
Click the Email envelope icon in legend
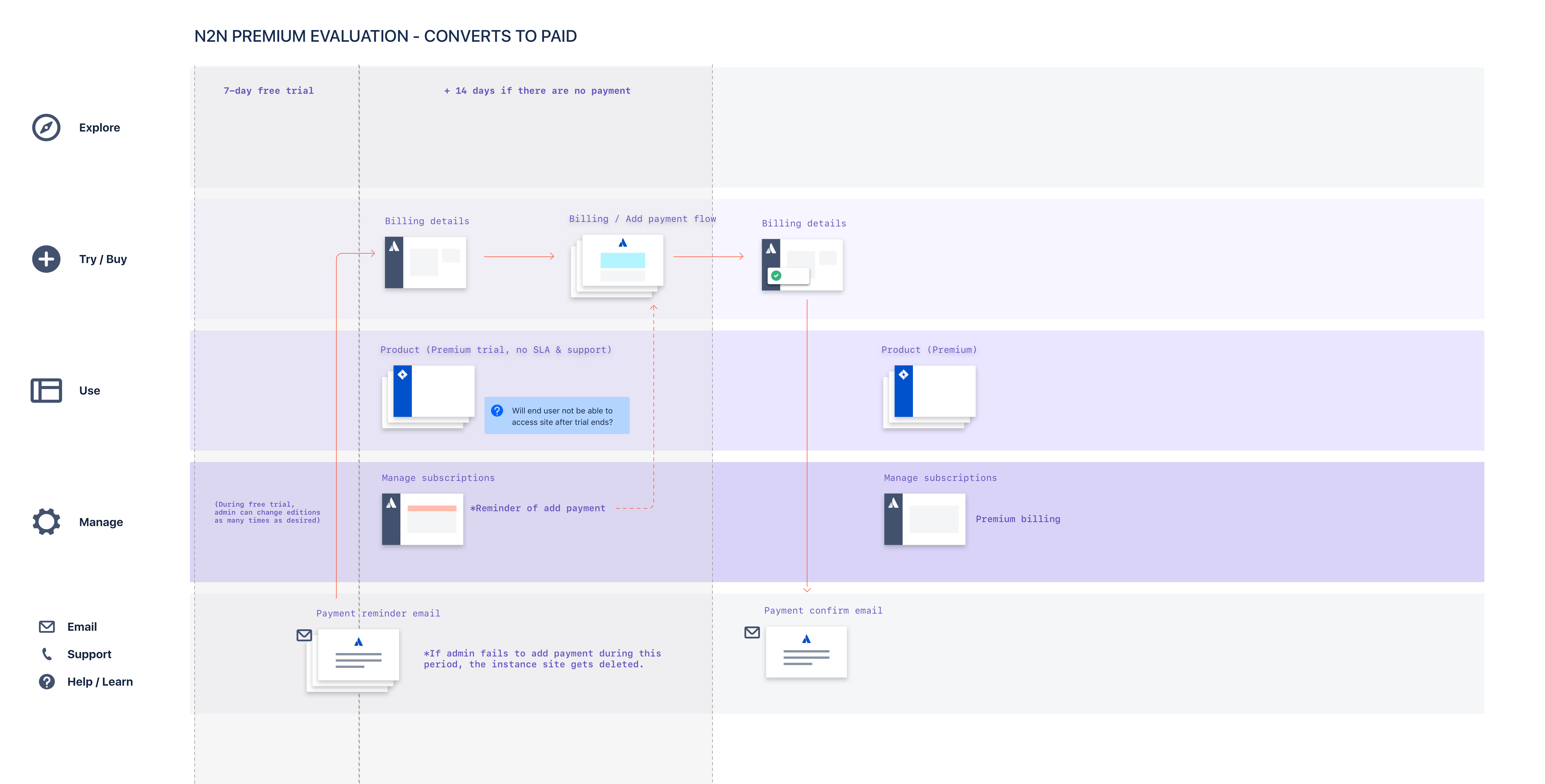click(x=47, y=626)
